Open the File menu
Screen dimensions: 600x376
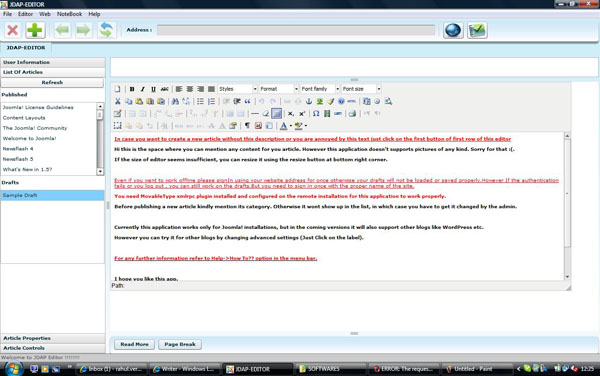[7, 14]
